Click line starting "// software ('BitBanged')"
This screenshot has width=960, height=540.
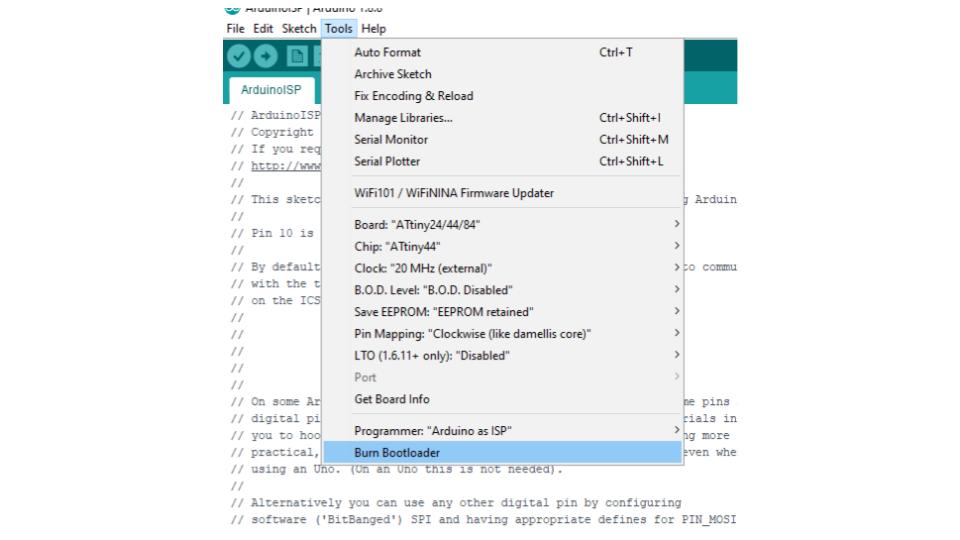point(483,520)
